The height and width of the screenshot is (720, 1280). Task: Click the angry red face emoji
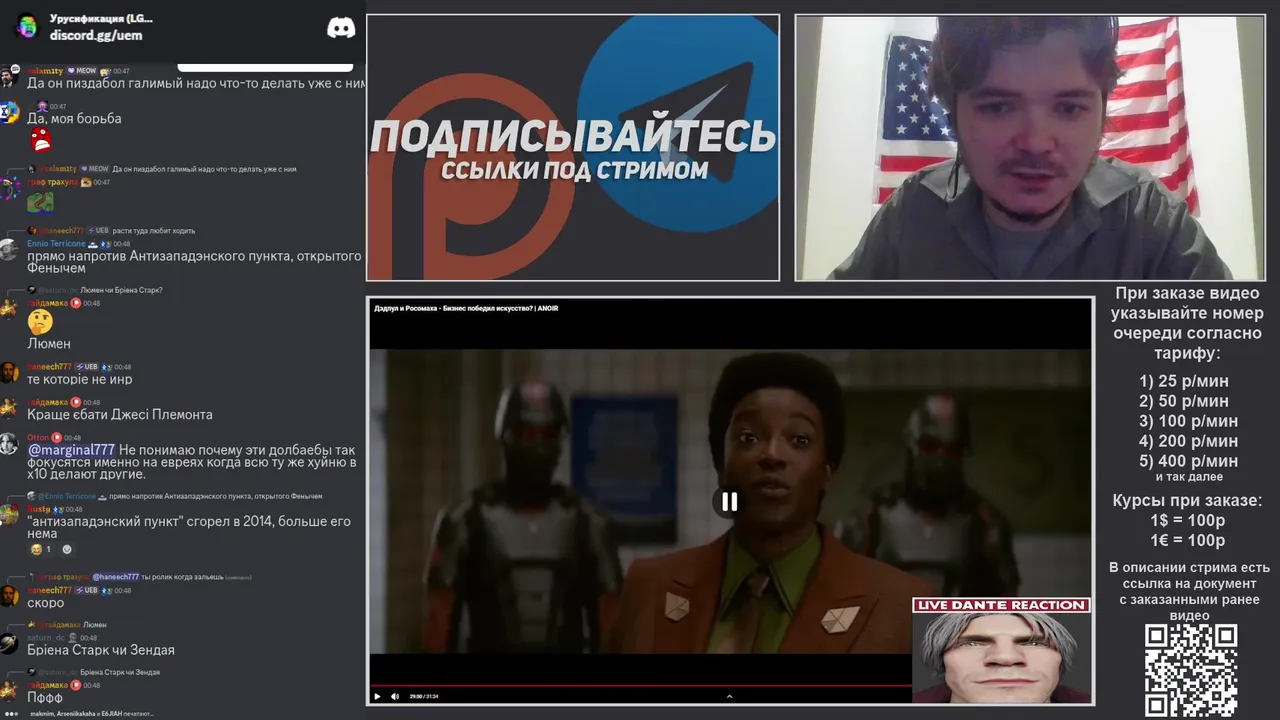pos(40,140)
